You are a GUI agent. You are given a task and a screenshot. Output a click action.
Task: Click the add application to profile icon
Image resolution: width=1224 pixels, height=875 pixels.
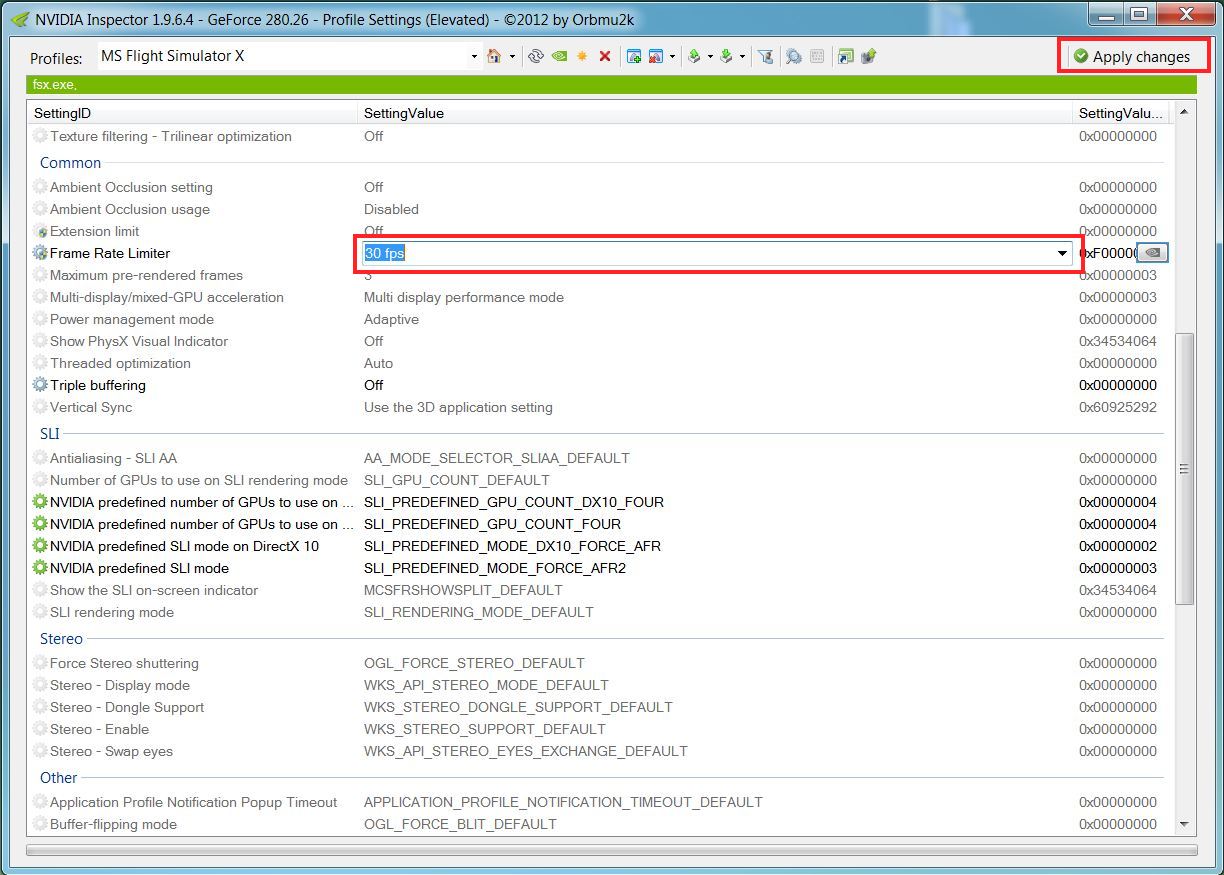(634, 57)
